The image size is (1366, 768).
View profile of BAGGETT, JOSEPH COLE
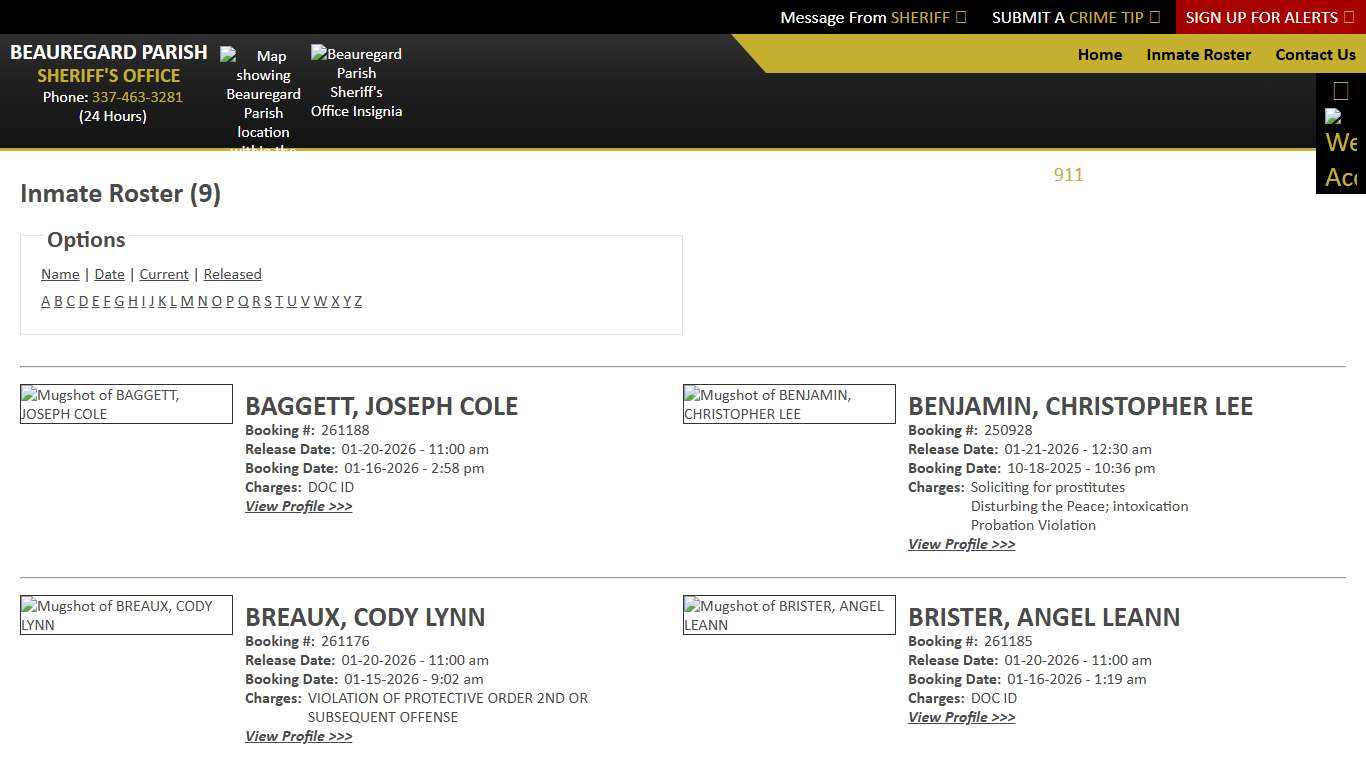[298, 506]
